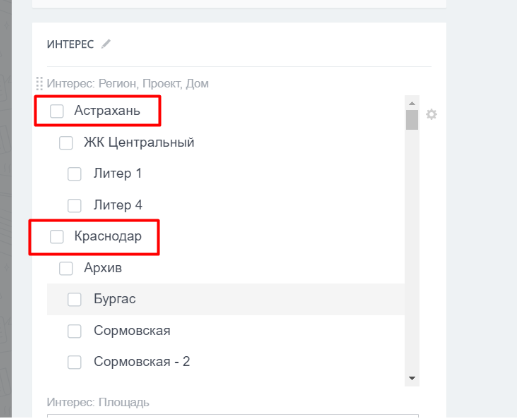
Task: Click the ЖК Центральный project label
Action: pyautogui.click(x=139, y=142)
